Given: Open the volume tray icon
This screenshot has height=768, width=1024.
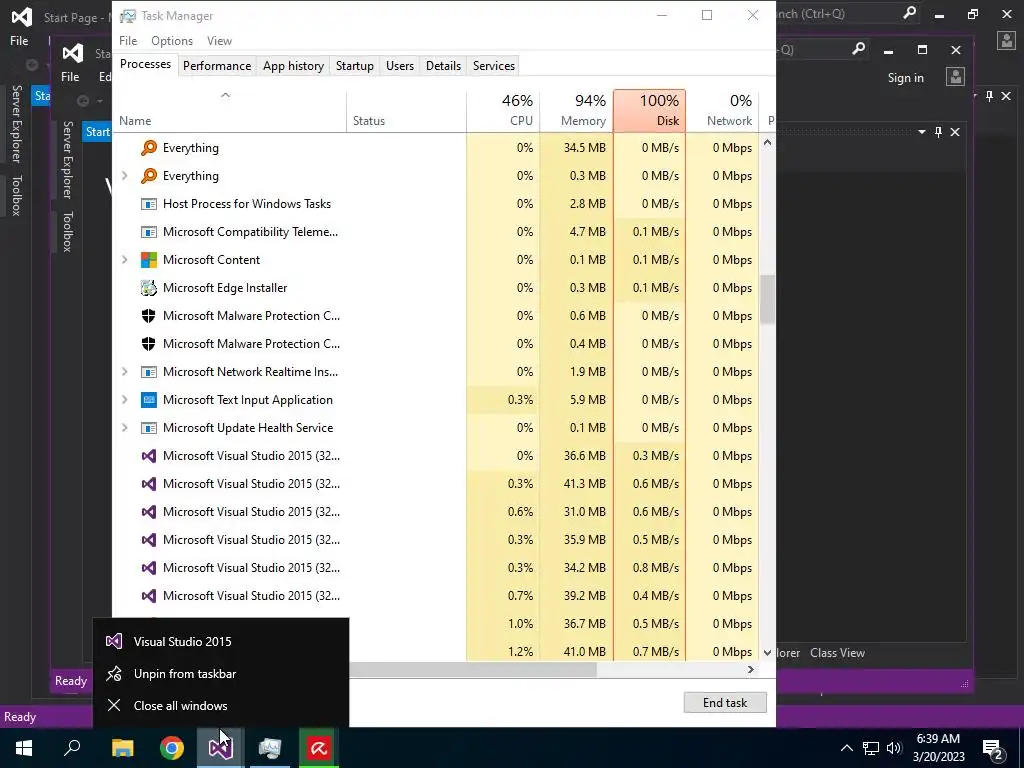Looking at the screenshot, I should click(894, 748).
